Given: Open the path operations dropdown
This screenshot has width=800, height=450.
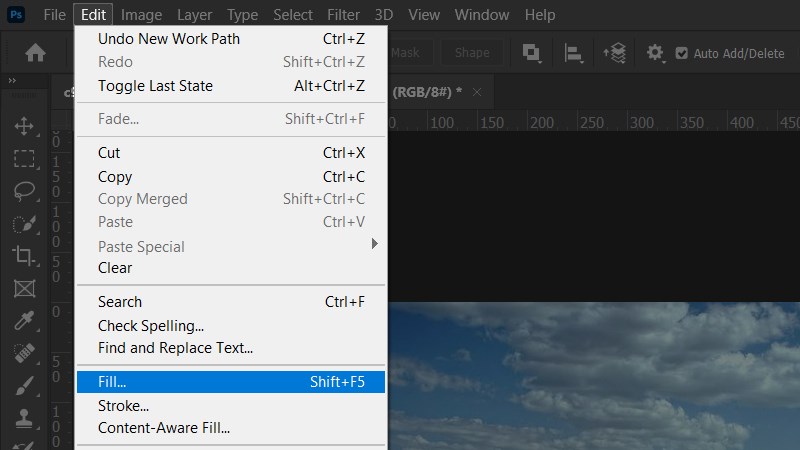Looking at the screenshot, I should 532,53.
